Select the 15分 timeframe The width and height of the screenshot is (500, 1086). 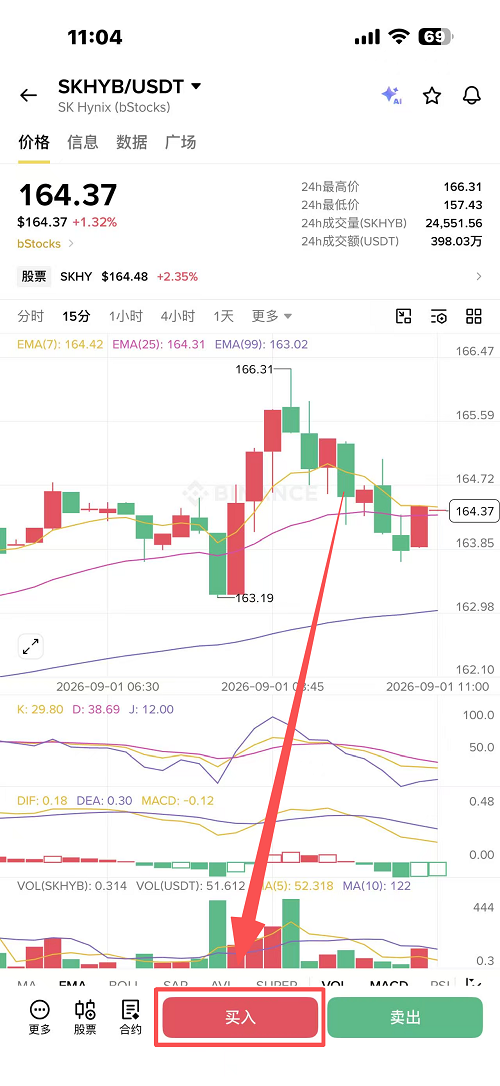[x=76, y=317]
